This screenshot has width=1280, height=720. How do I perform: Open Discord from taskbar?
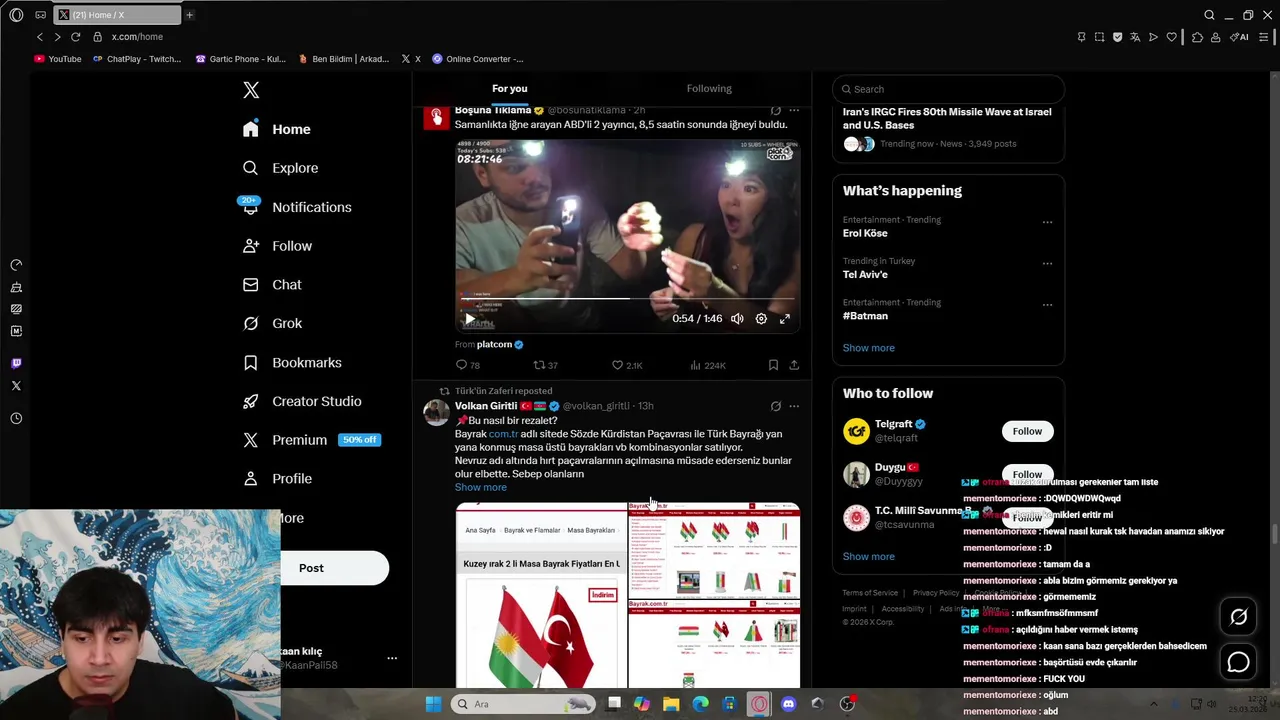(788, 704)
